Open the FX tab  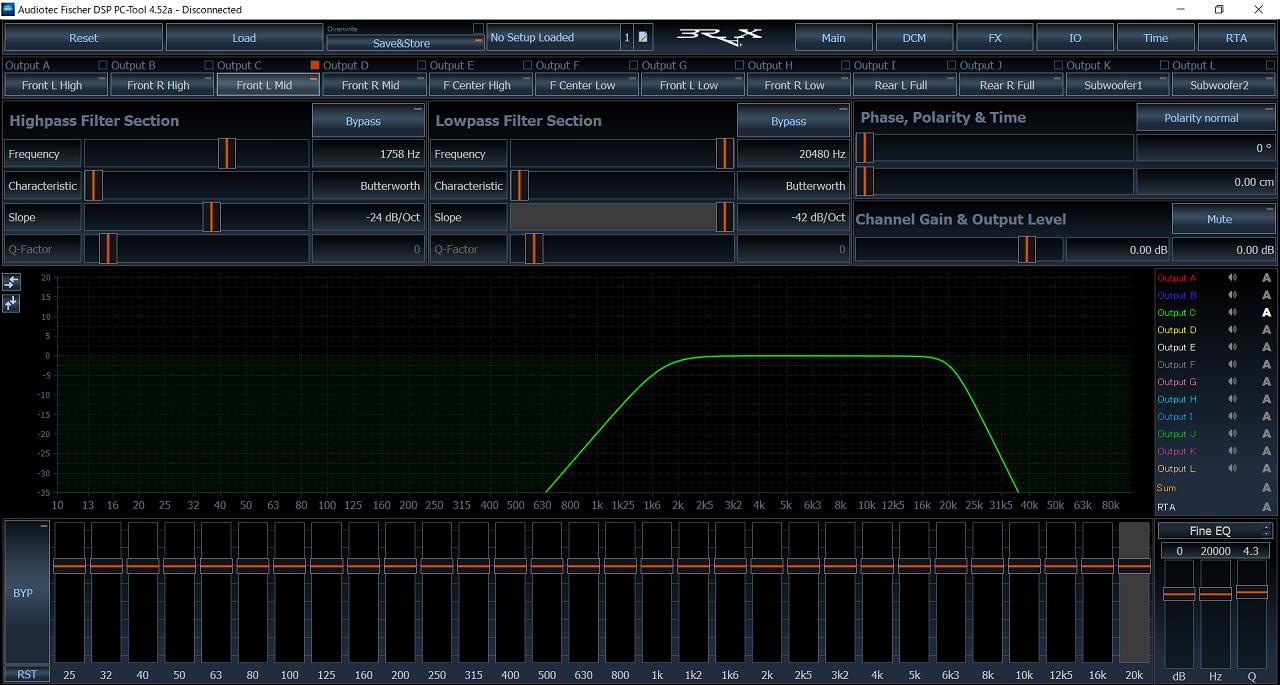coord(995,38)
